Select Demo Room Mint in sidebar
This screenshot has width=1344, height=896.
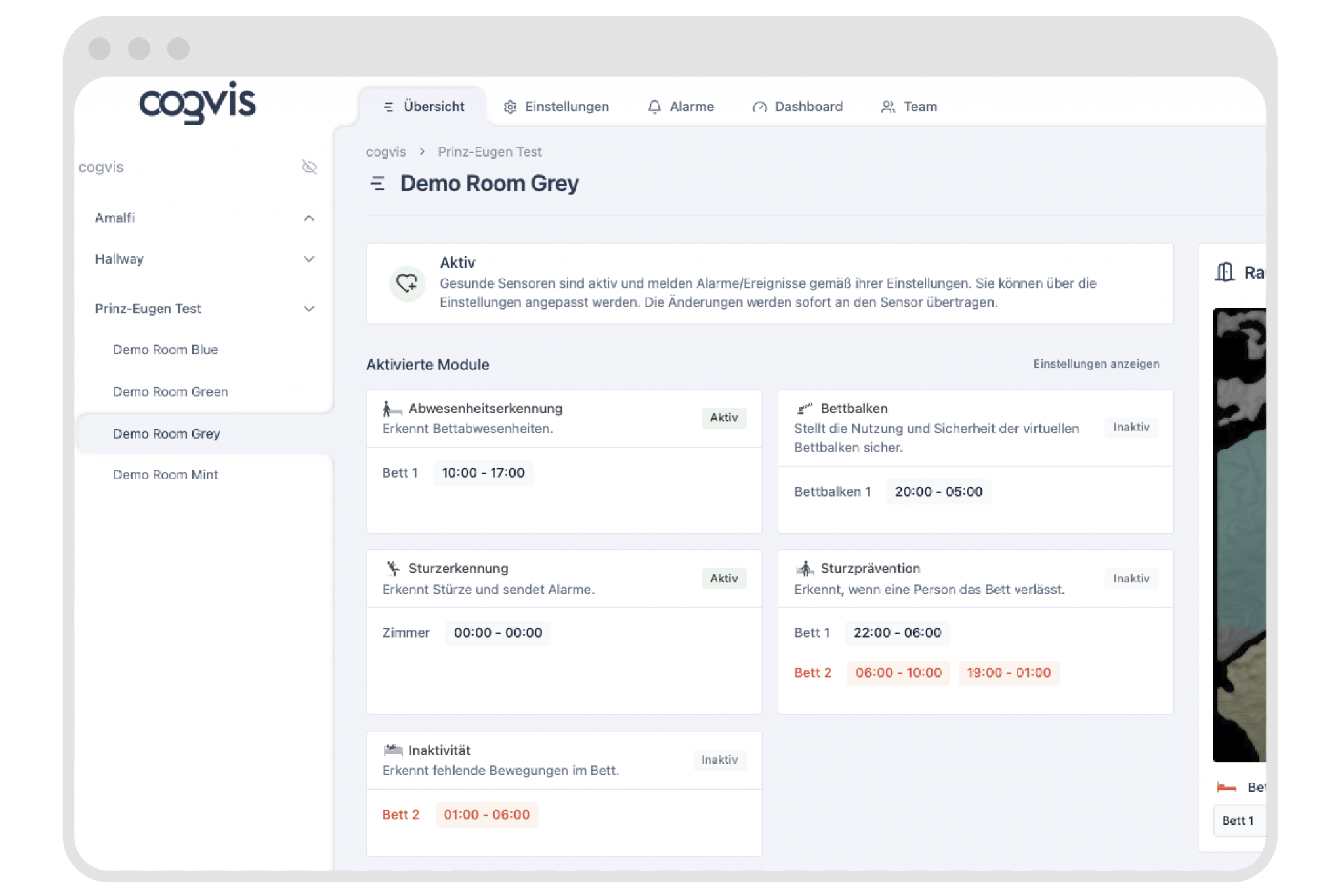[165, 475]
